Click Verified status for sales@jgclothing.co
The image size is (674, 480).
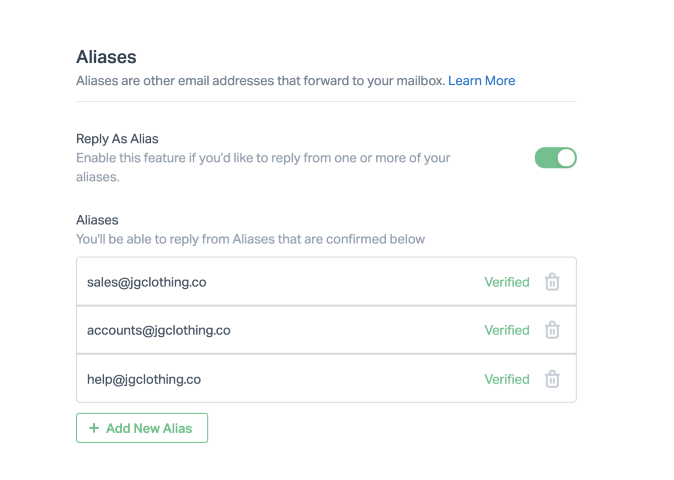pyautogui.click(x=507, y=282)
